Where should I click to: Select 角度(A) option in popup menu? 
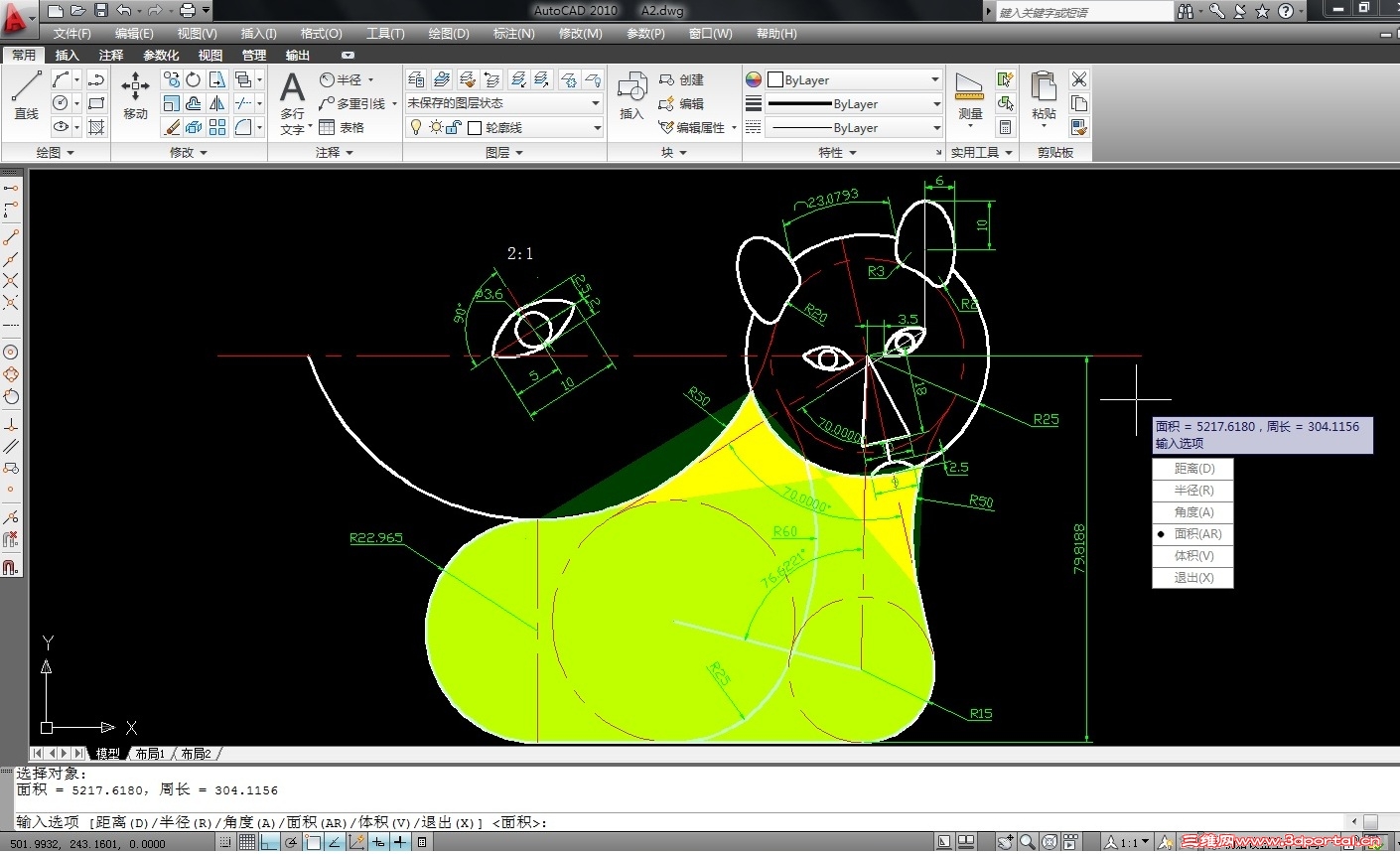tap(1192, 512)
